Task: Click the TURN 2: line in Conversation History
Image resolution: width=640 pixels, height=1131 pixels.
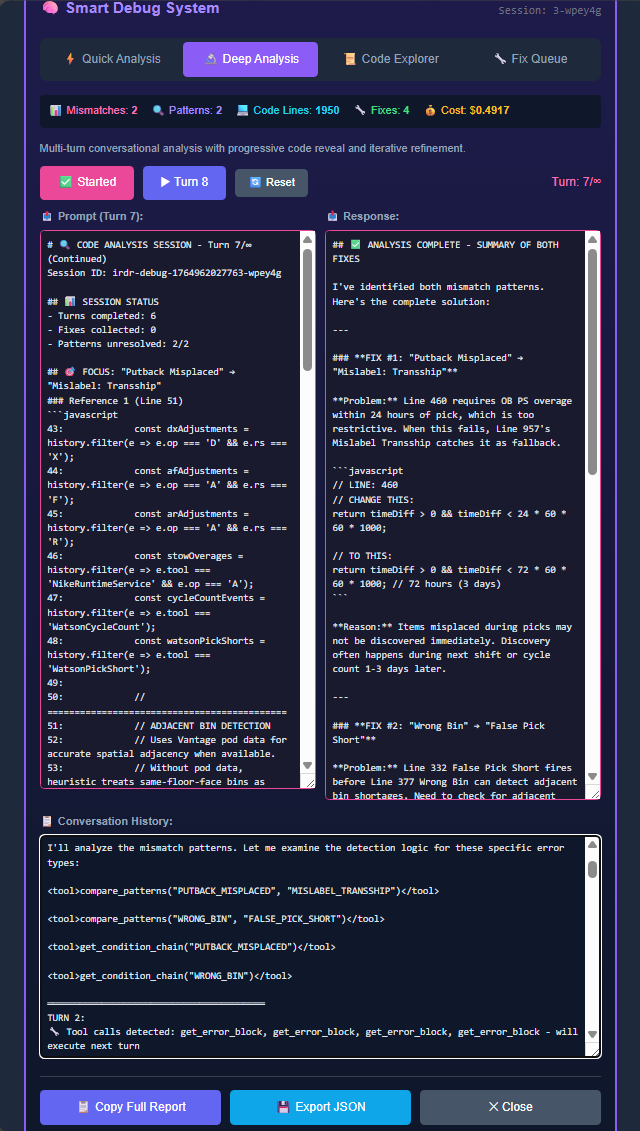Action: pos(66,1018)
